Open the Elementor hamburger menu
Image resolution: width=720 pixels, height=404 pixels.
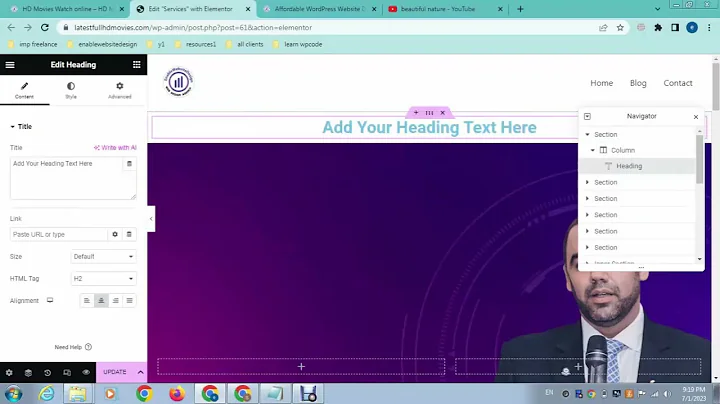tap(10, 65)
